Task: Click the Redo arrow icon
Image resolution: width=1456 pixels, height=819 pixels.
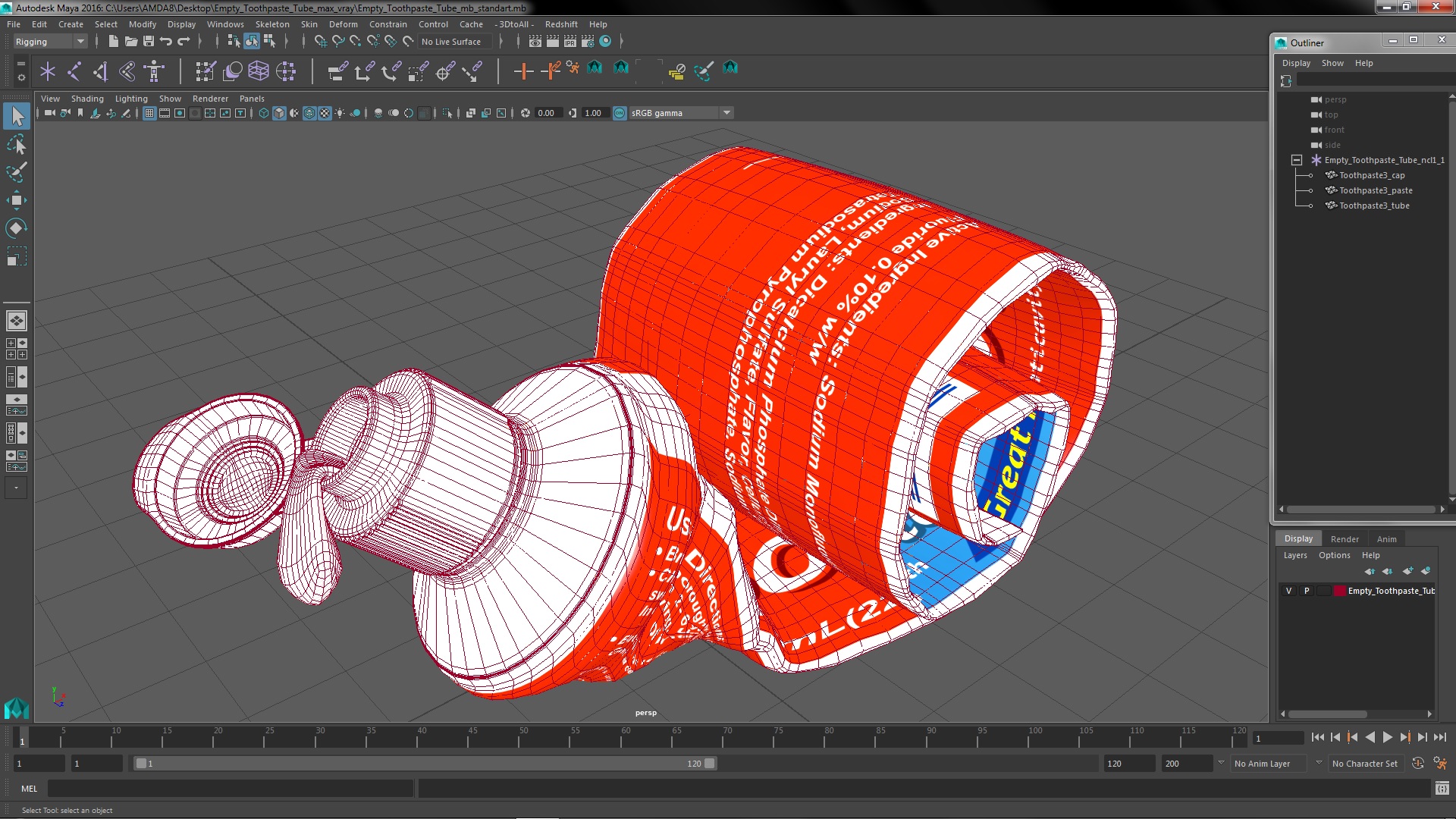Action: tap(184, 41)
